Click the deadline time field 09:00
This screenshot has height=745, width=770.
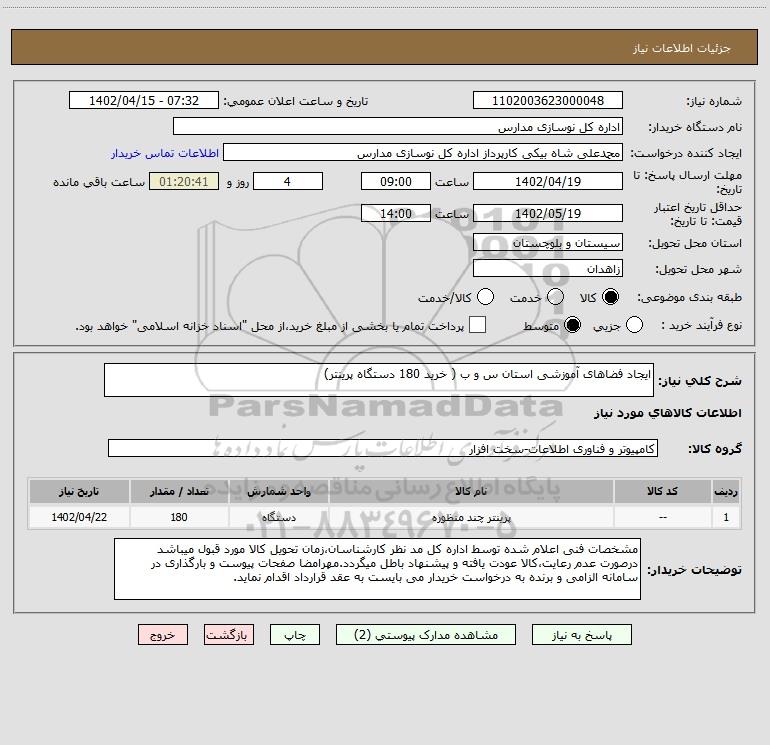pos(396,181)
